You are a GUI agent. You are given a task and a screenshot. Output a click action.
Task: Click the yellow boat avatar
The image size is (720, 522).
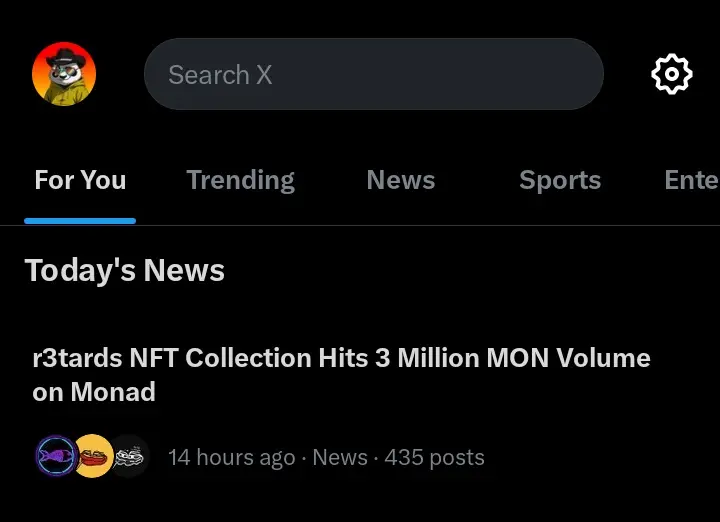[93, 456]
